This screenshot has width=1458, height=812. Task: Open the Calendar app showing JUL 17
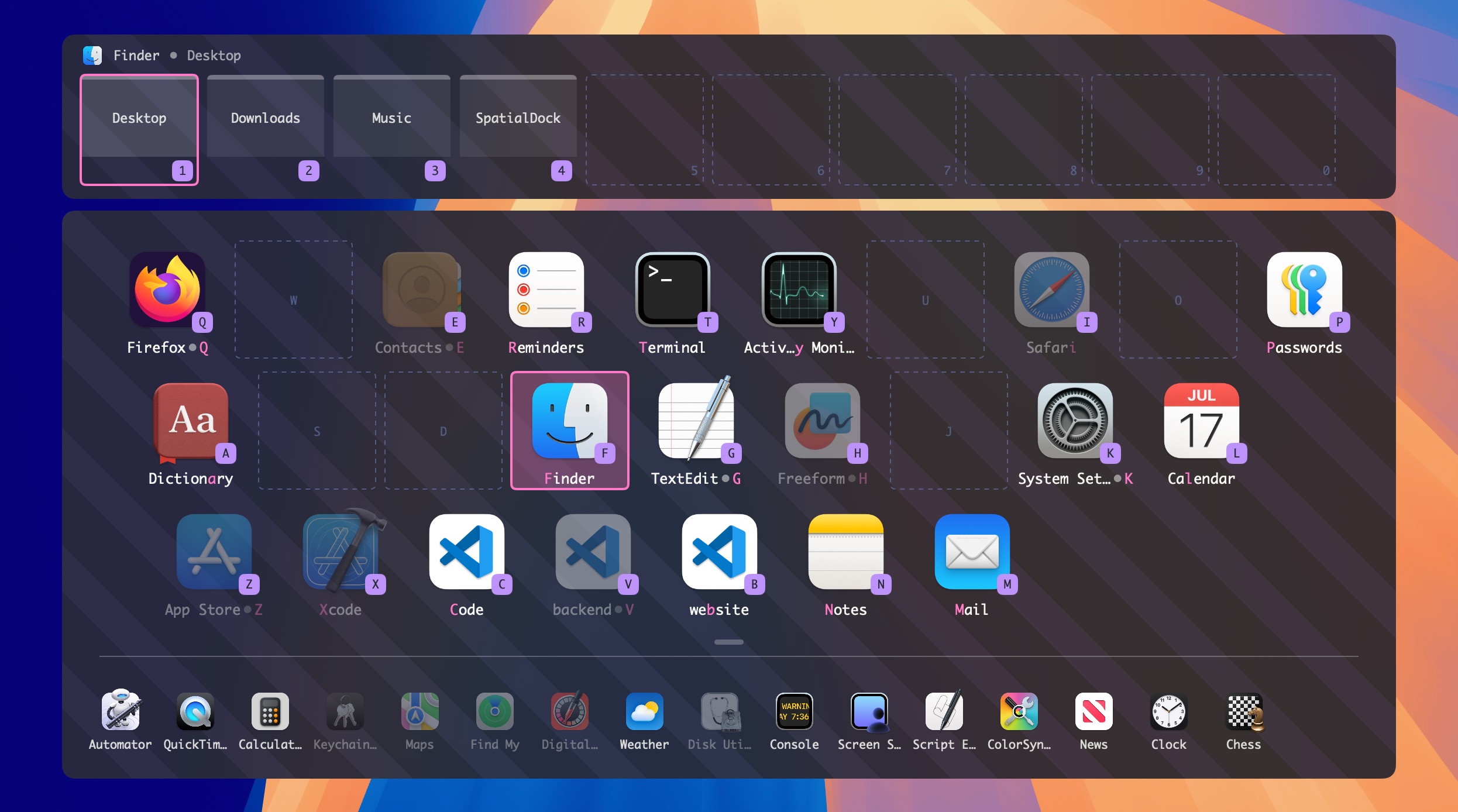click(1202, 421)
